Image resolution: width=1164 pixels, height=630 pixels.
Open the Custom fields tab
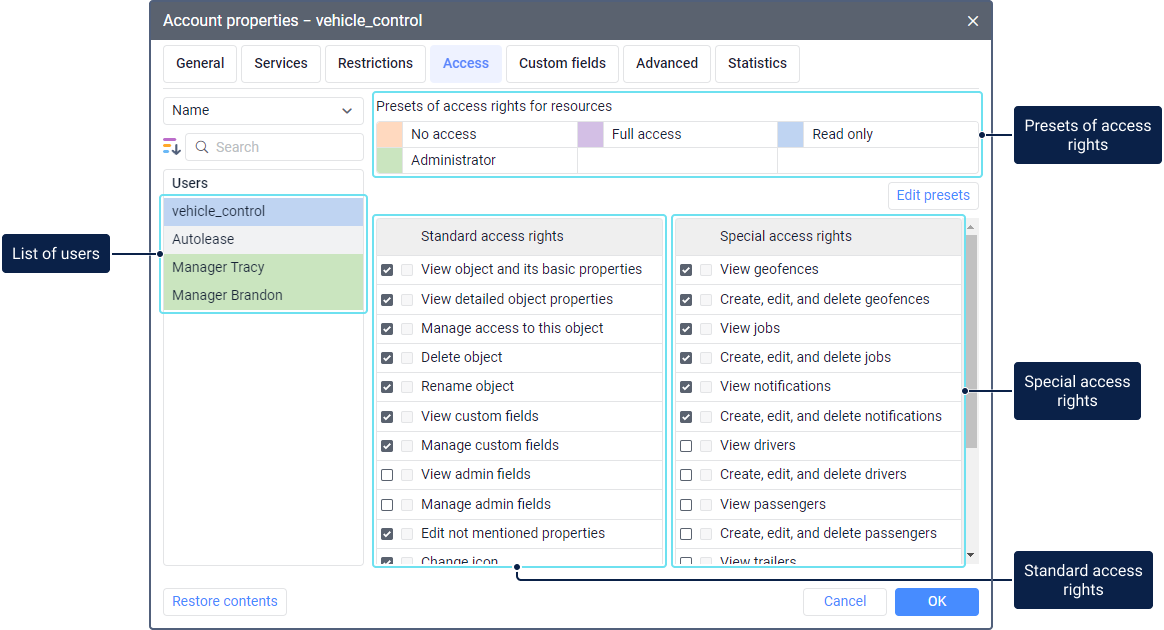[x=562, y=63]
